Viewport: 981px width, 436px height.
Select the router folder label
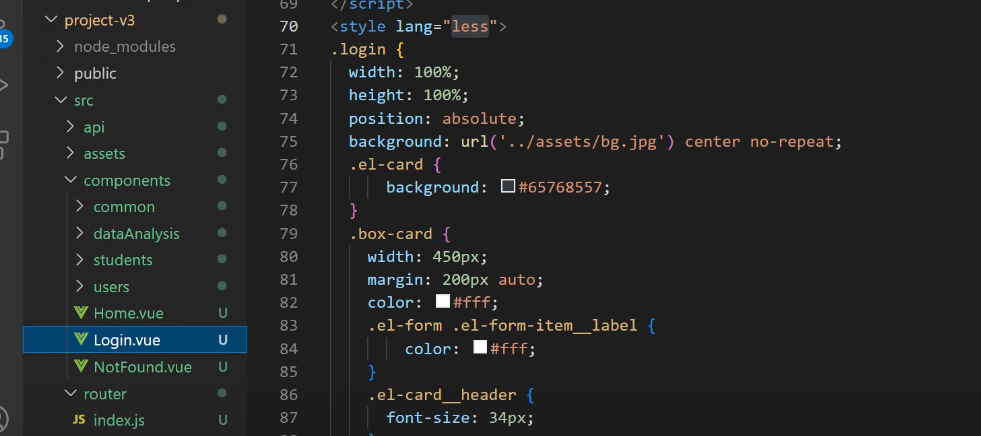click(x=105, y=394)
